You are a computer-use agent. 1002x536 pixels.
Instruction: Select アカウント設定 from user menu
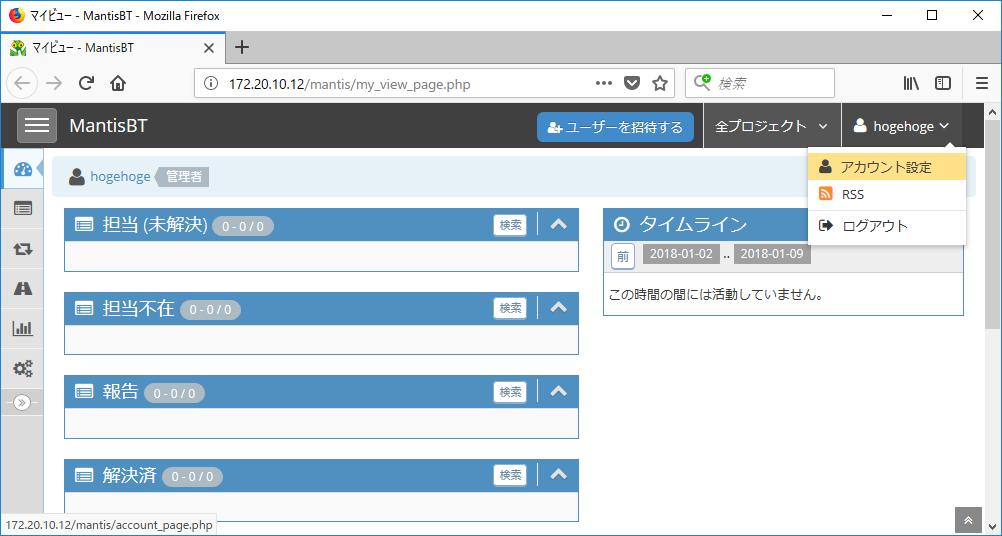click(x=886, y=167)
